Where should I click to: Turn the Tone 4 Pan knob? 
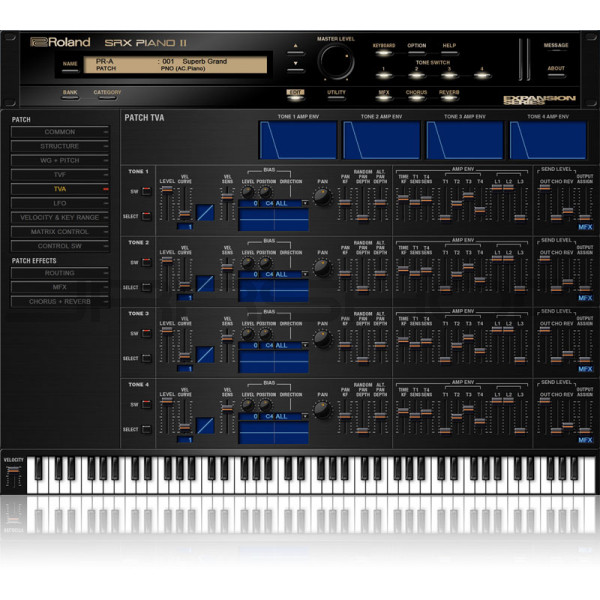pos(323,410)
